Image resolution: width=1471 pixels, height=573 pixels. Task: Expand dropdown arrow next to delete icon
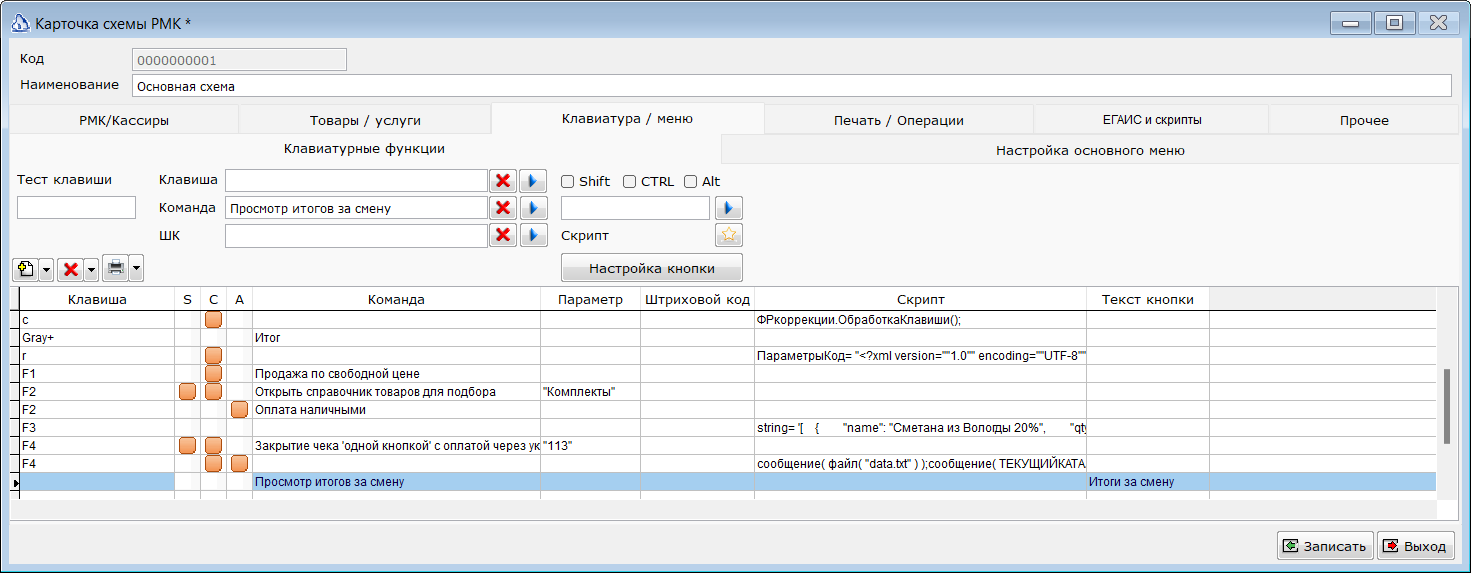click(91, 269)
